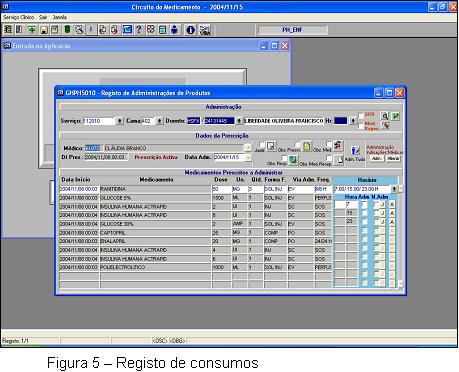Viewport: 459px width, 372px height.
Task: Open the Cama list-of-values dropdown button
Action: tap(160, 121)
